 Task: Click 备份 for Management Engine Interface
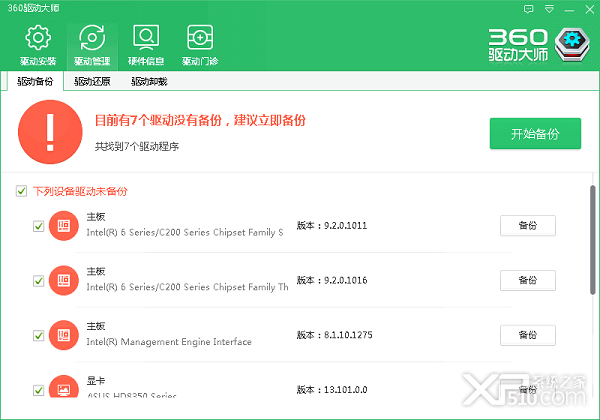point(528,335)
